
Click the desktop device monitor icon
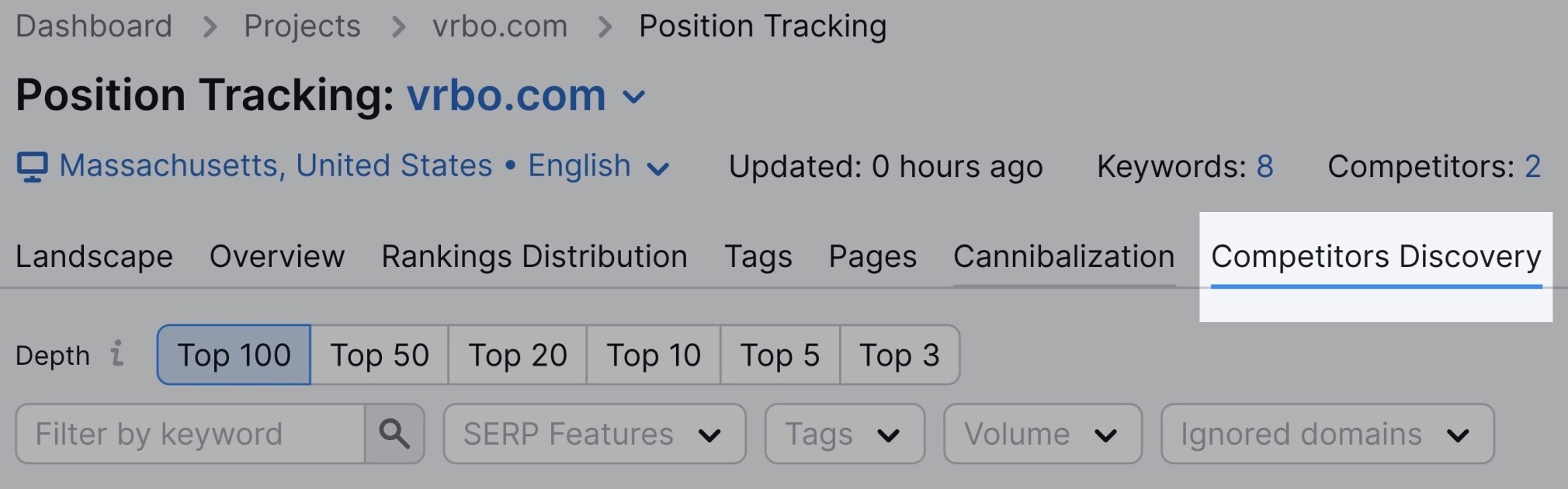pyautogui.click(x=32, y=167)
